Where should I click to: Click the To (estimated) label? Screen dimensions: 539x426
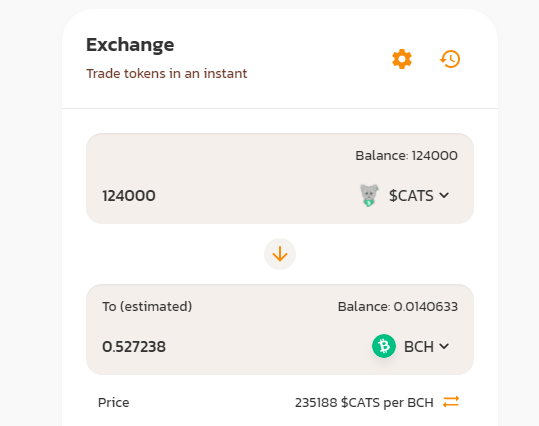(147, 306)
